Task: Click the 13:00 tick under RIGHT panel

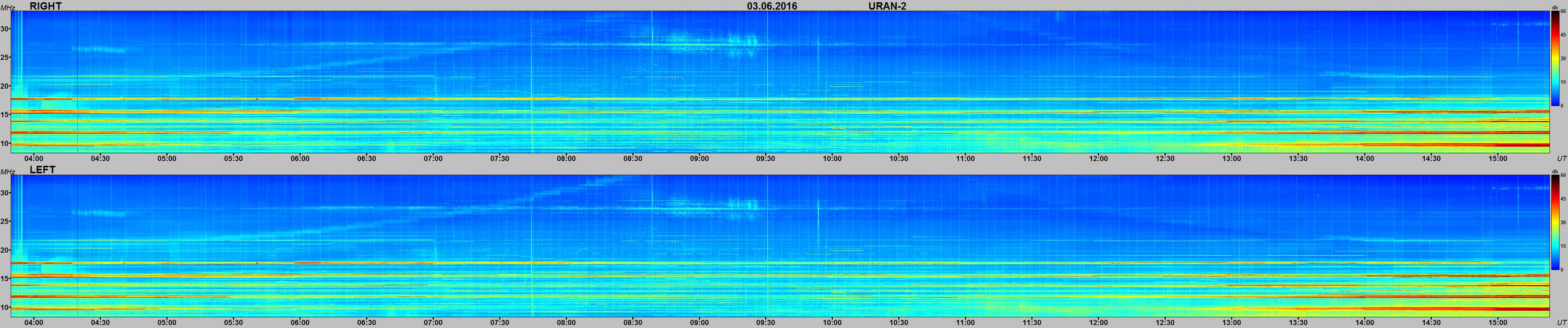Action: point(1232,158)
